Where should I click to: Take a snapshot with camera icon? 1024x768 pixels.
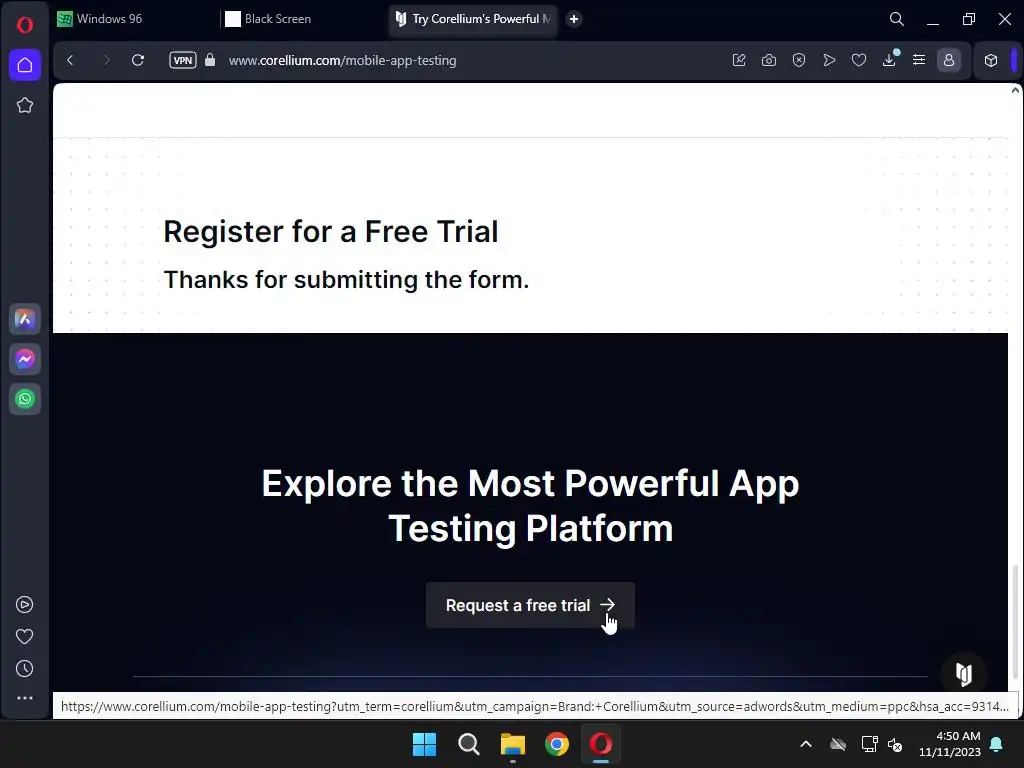tap(769, 60)
